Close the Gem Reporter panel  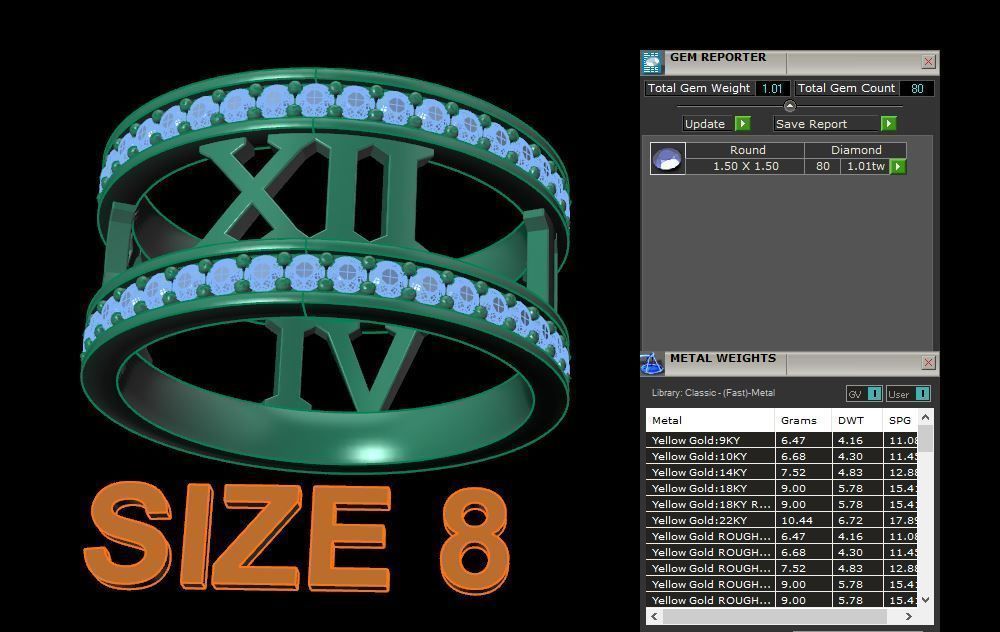click(x=929, y=62)
